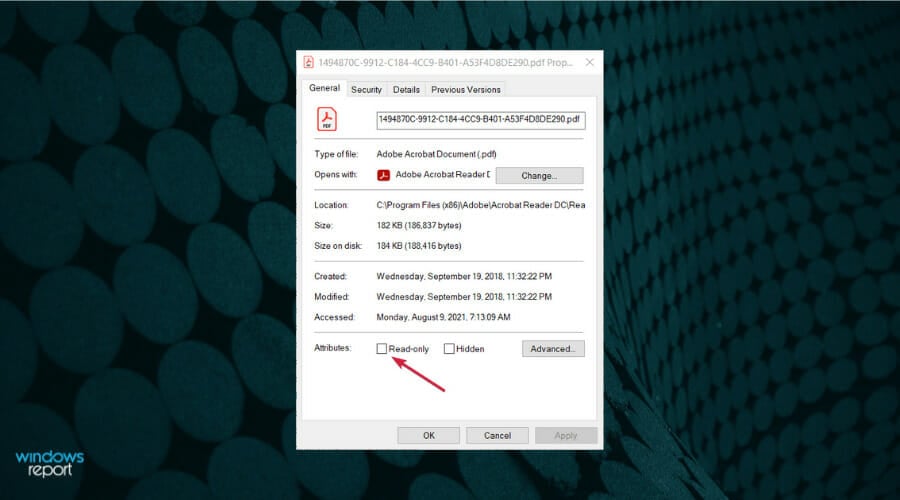900x500 pixels.
Task: Click the 'Type of file:' label
Action: (x=336, y=154)
